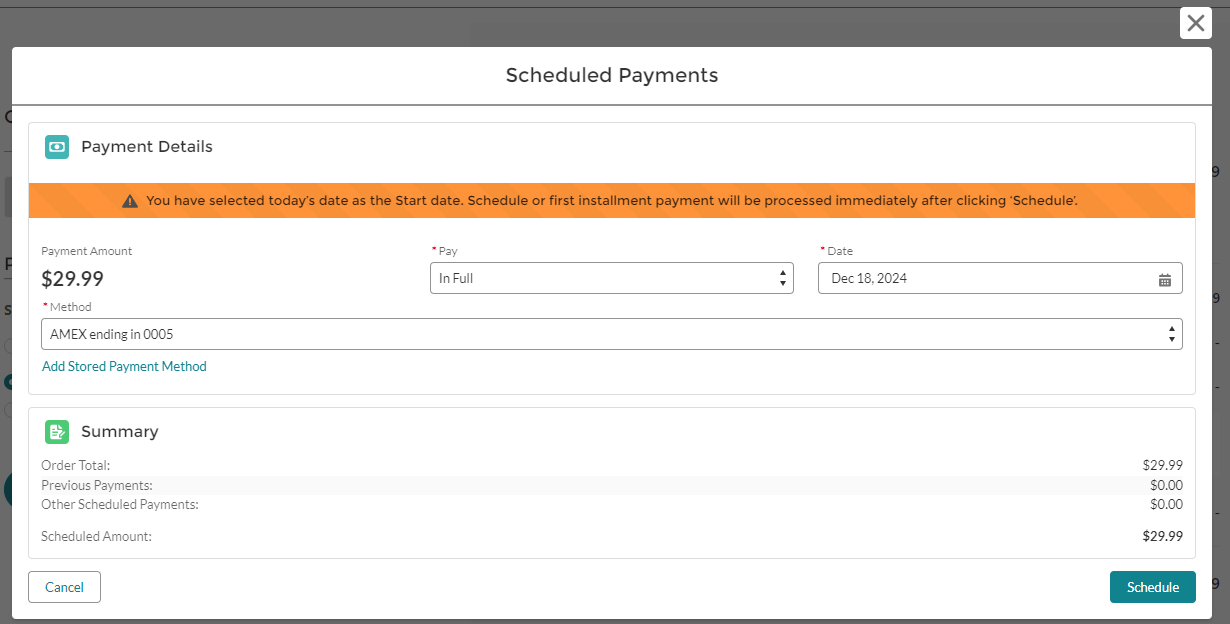This screenshot has width=1230, height=624.
Task: Expand the Date picker field
Action: point(1000,278)
